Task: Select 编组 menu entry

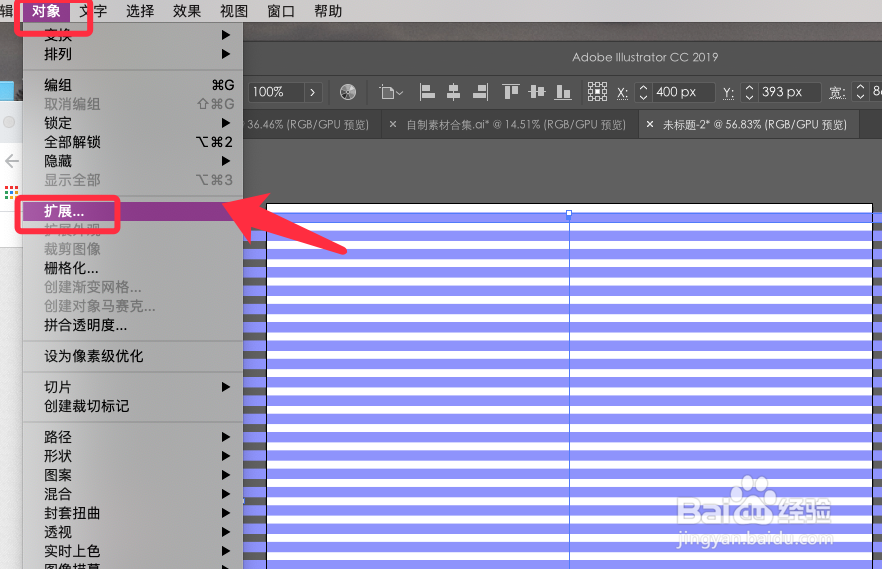Action: pos(133,85)
